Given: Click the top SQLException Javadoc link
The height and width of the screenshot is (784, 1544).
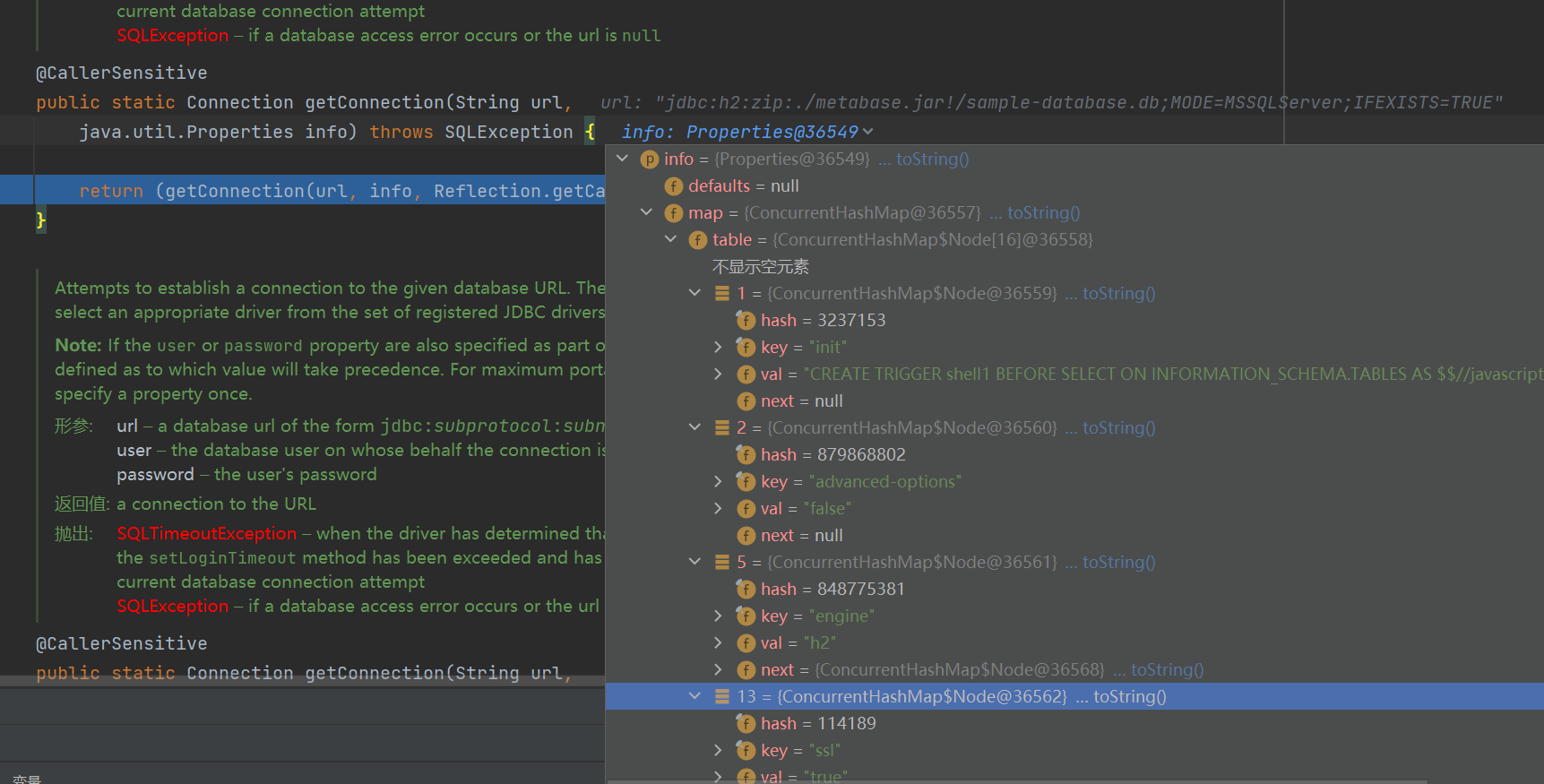Looking at the screenshot, I should tap(172, 35).
